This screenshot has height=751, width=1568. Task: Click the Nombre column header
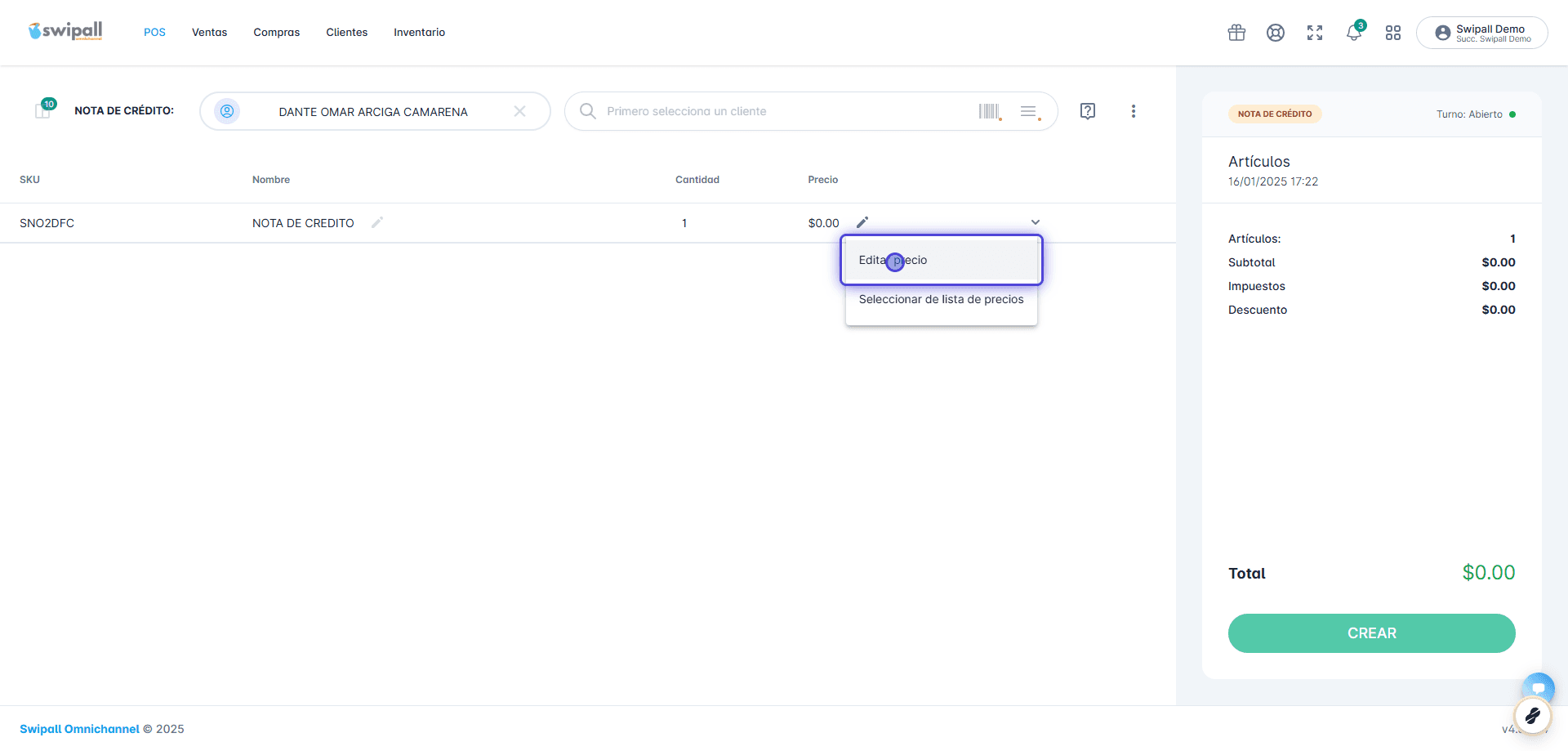(271, 180)
